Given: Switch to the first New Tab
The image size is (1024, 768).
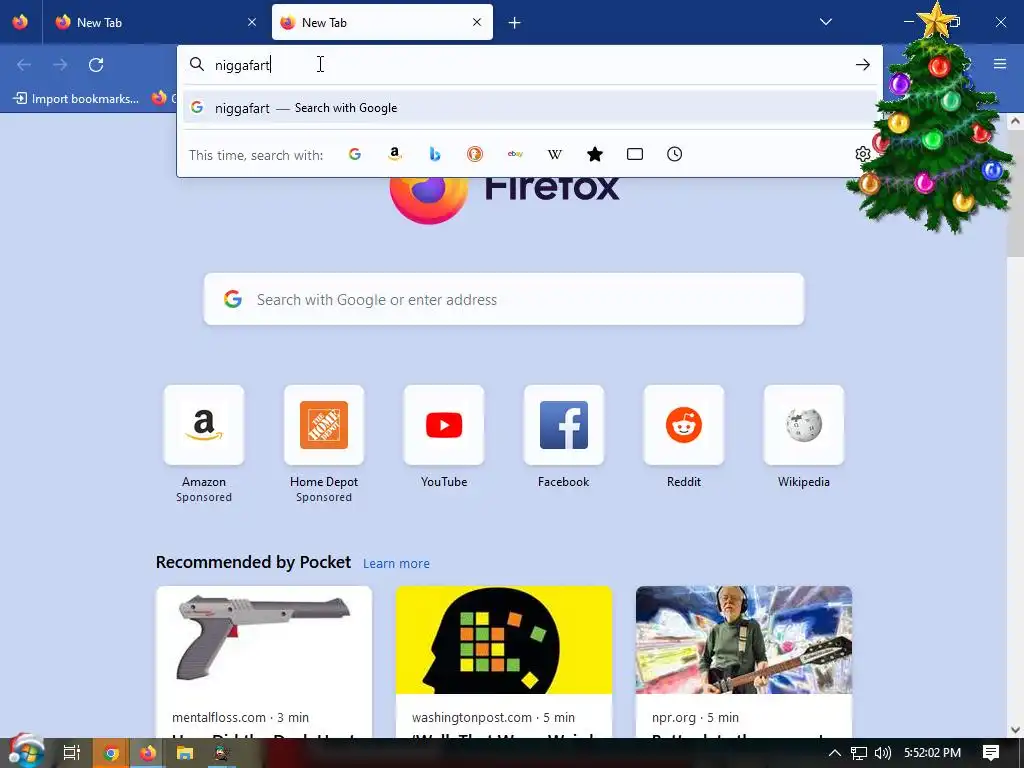Looking at the screenshot, I should (x=155, y=23).
